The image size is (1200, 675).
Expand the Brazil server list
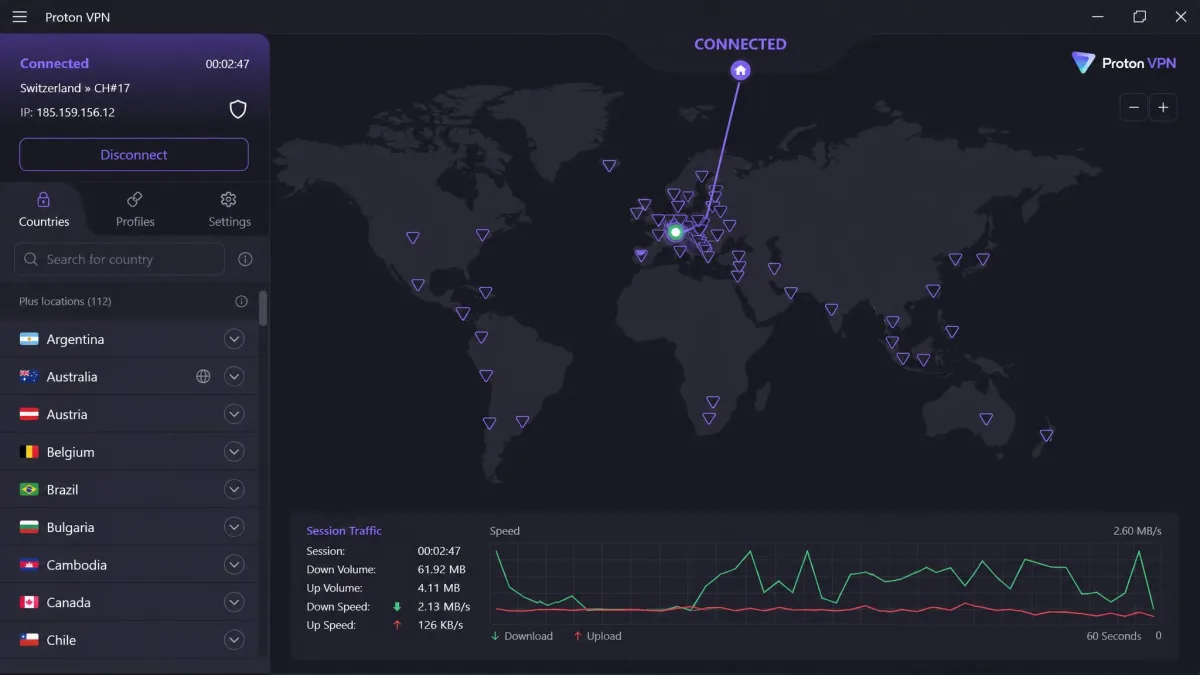234,490
